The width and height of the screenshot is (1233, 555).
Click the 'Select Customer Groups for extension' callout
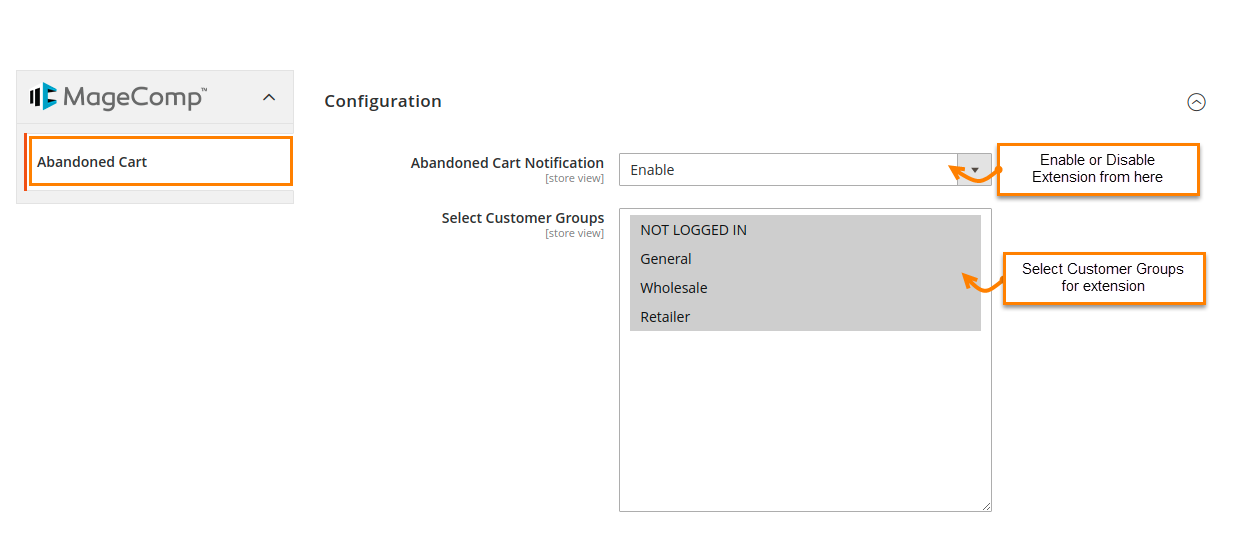point(1103,278)
